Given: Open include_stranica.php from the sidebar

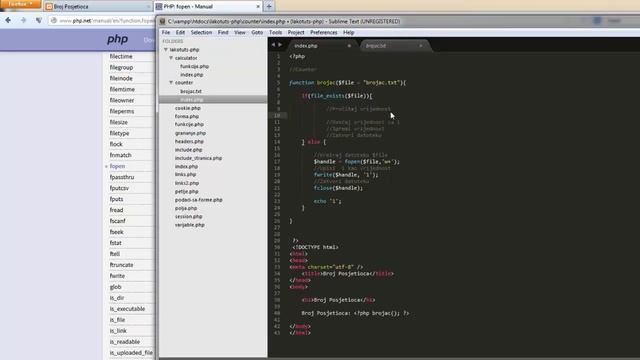Looking at the screenshot, I should tap(198, 158).
